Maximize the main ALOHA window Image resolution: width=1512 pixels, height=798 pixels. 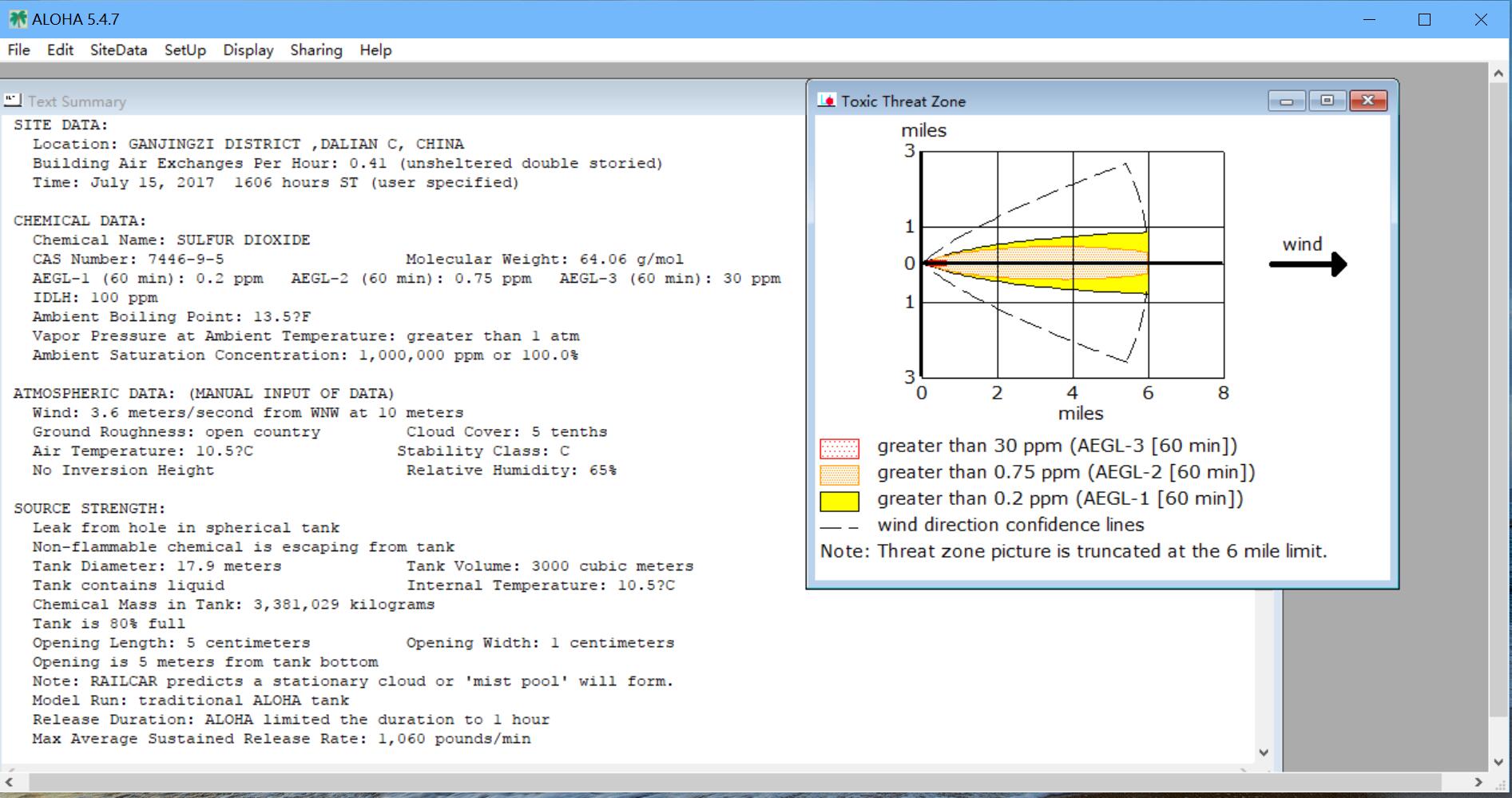pyautogui.click(x=1424, y=19)
